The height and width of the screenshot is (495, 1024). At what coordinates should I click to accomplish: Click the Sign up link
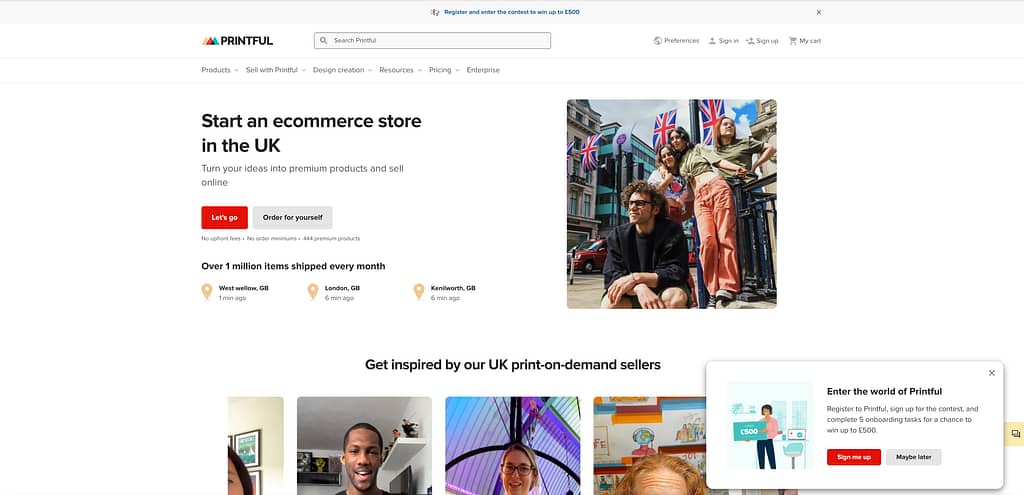click(767, 40)
